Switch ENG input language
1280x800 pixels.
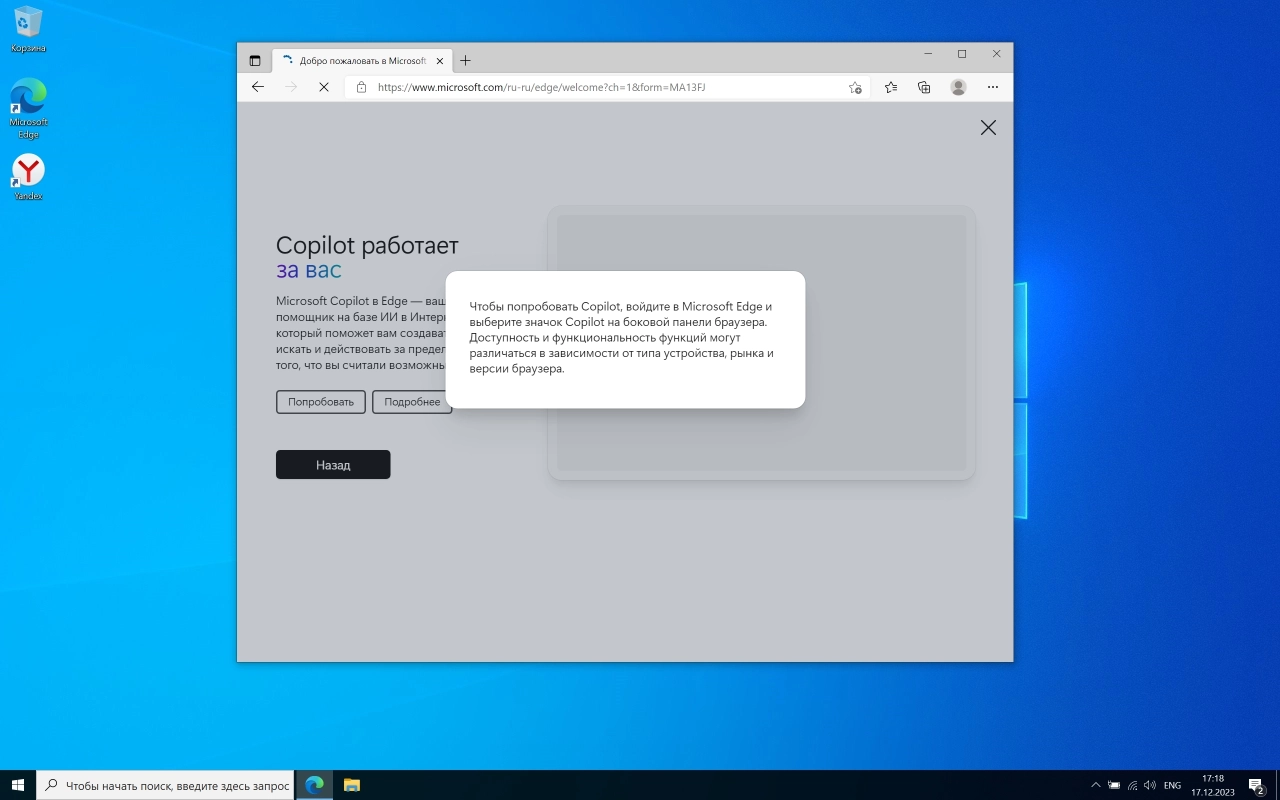[x=1172, y=785]
